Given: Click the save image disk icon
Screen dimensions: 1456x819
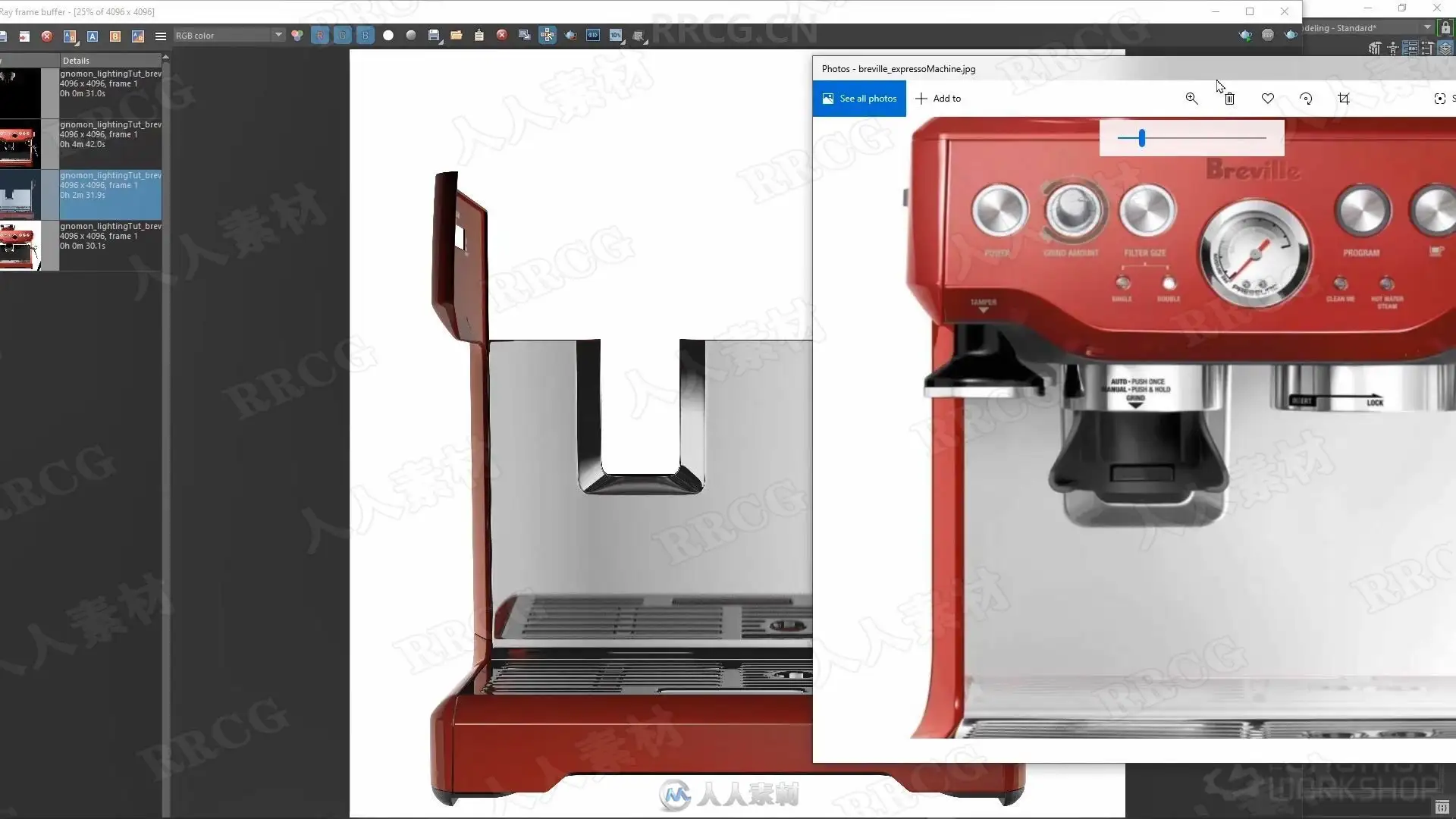Looking at the screenshot, I should pos(434,36).
